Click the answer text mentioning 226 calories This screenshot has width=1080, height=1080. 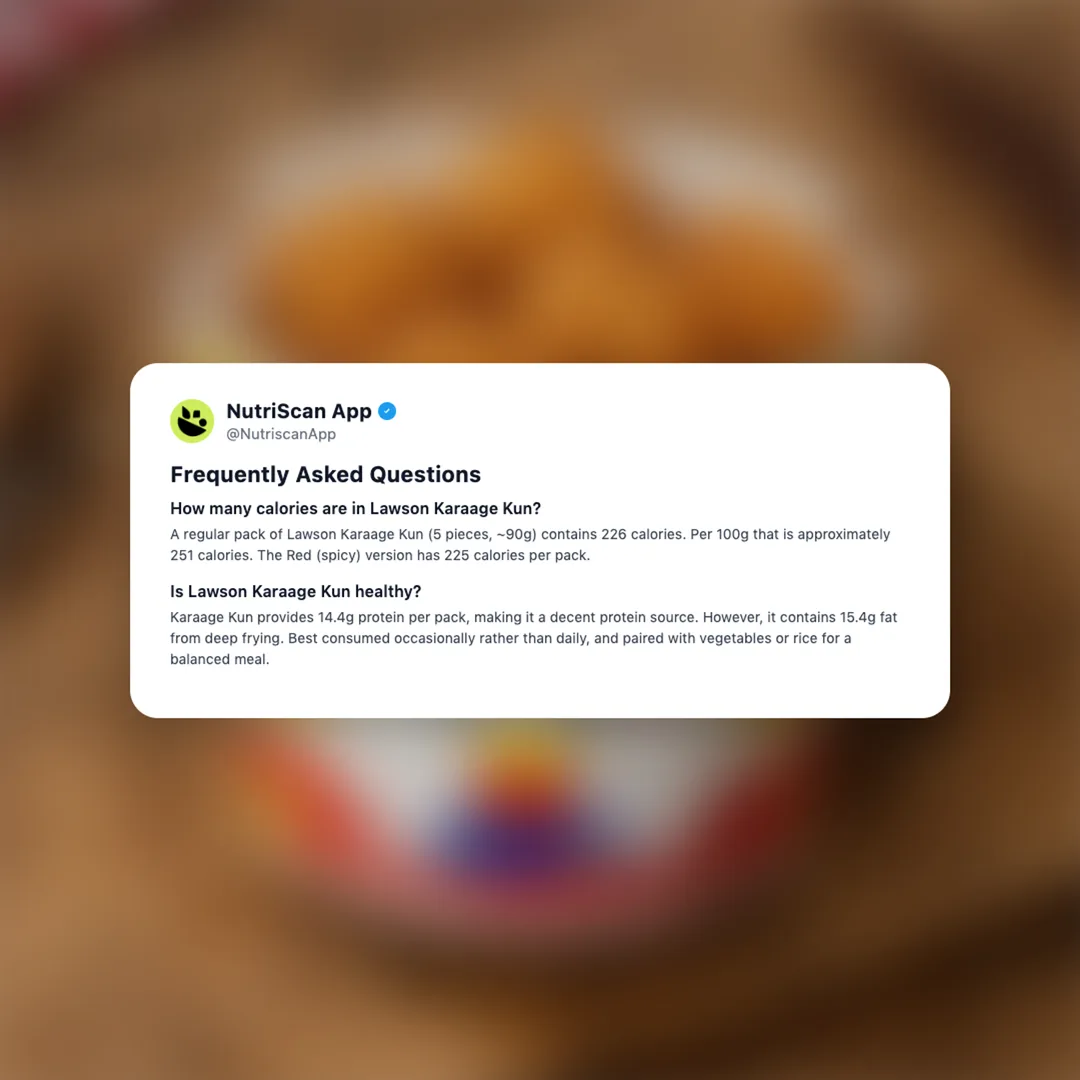click(x=530, y=534)
